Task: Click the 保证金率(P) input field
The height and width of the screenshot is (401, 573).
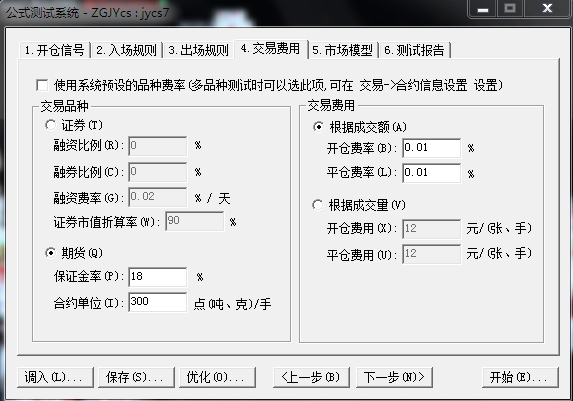Action: coord(158,277)
